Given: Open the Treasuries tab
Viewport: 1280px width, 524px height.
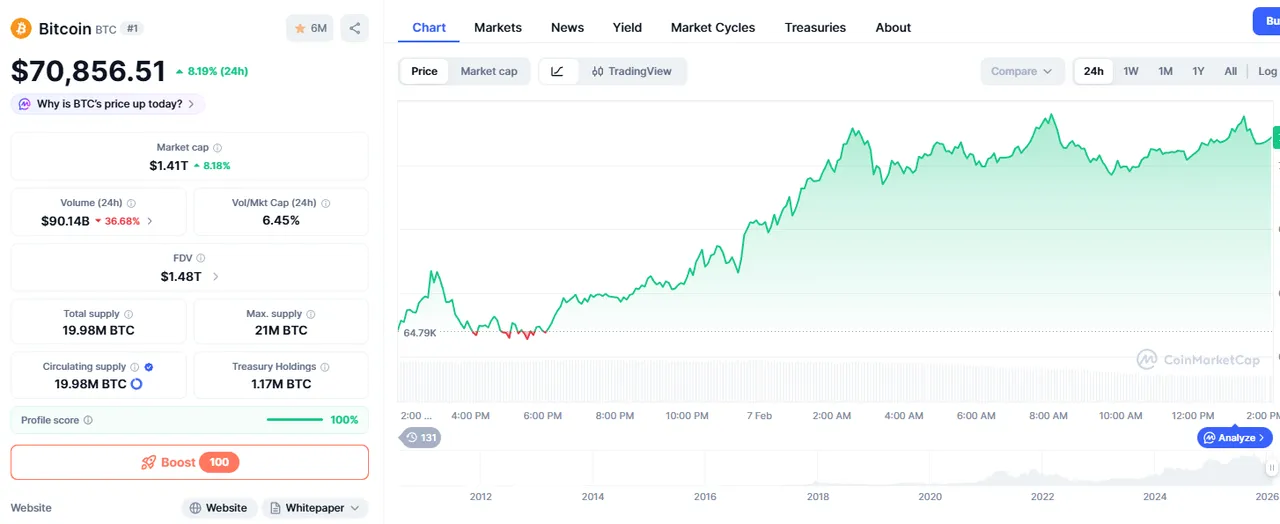Looking at the screenshot, I should tap(815, 28).
